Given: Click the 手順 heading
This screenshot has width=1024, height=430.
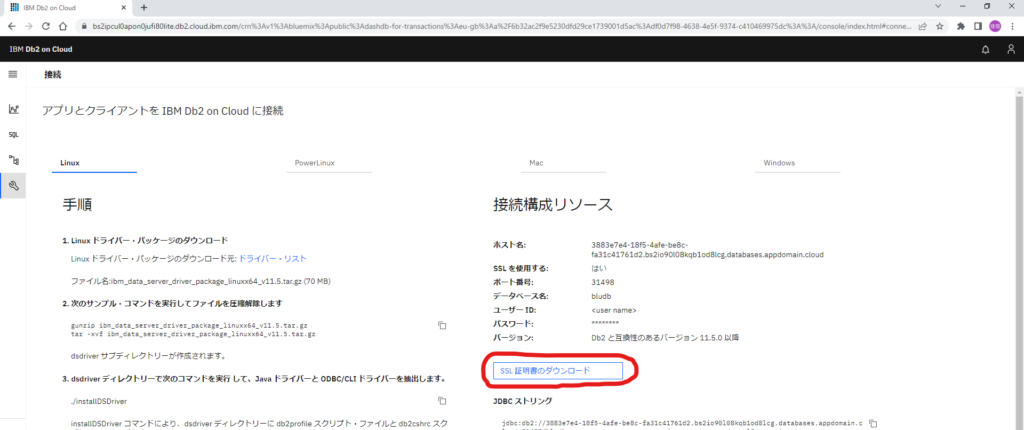Looking at the screenshot, I should [x=77, y=205].
